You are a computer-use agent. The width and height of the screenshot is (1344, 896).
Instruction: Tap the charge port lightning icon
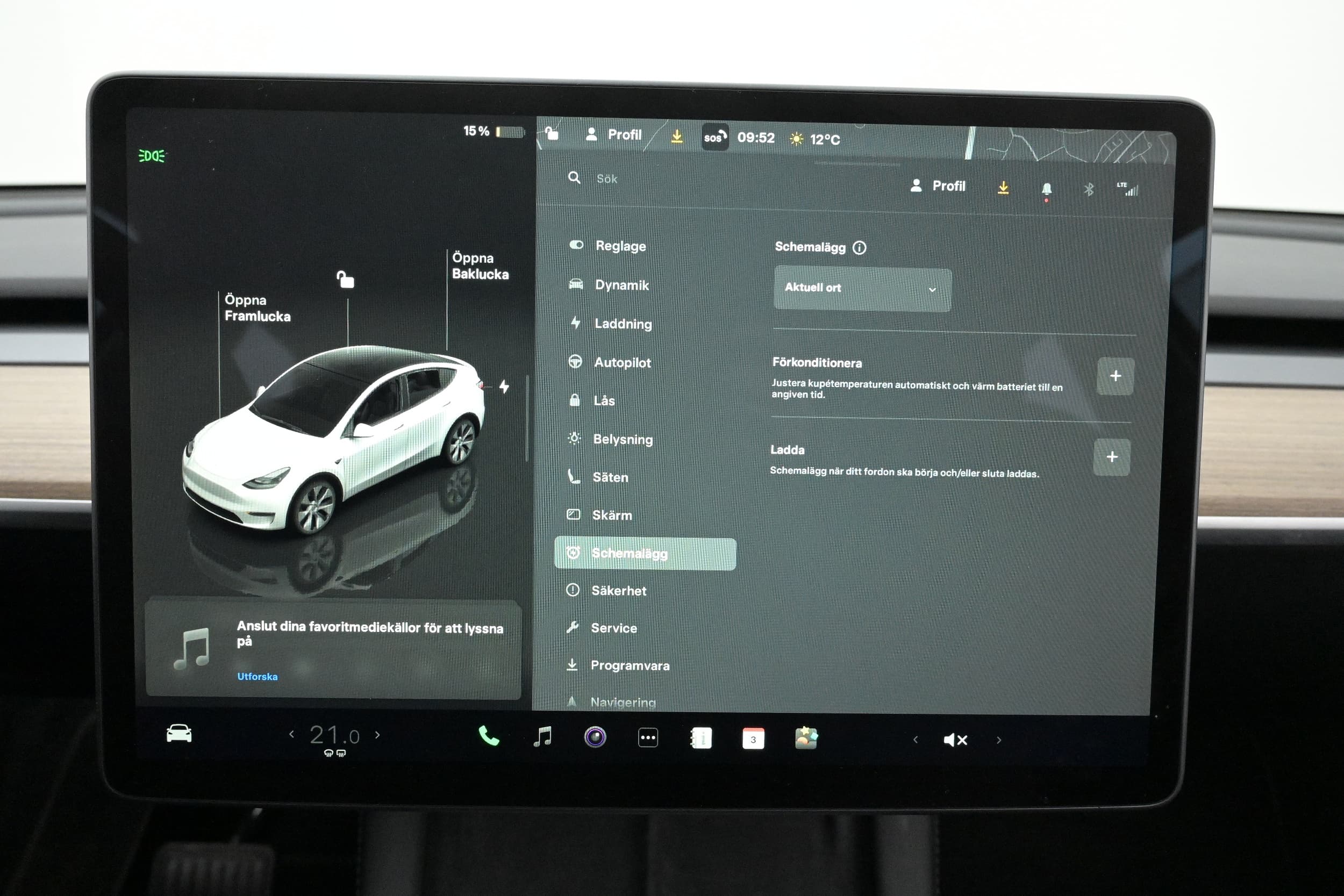[x=504, y=386]
